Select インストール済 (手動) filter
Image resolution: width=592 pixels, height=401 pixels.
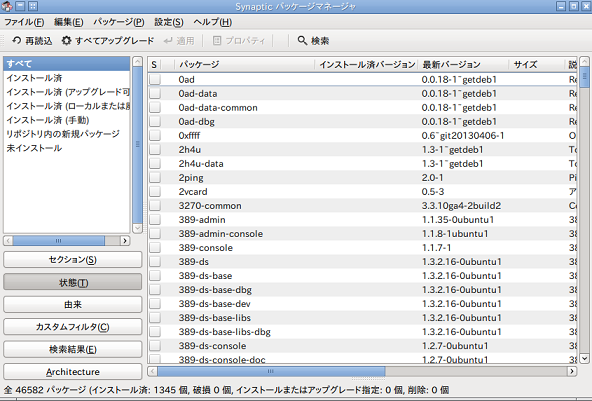66,120
